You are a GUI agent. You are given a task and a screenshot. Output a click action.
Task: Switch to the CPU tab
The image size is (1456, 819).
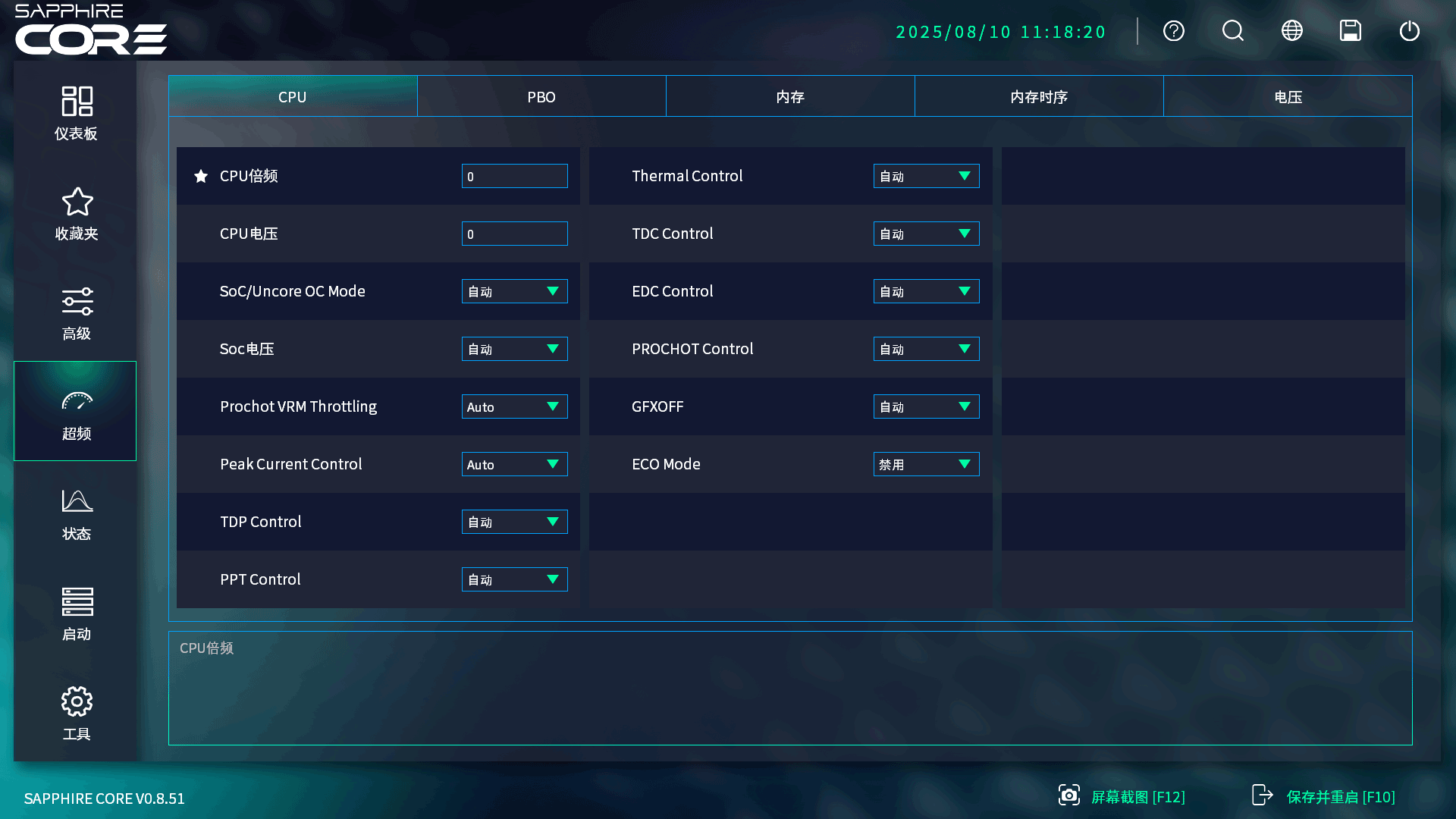pyautogui.click(x=293, y=96)
